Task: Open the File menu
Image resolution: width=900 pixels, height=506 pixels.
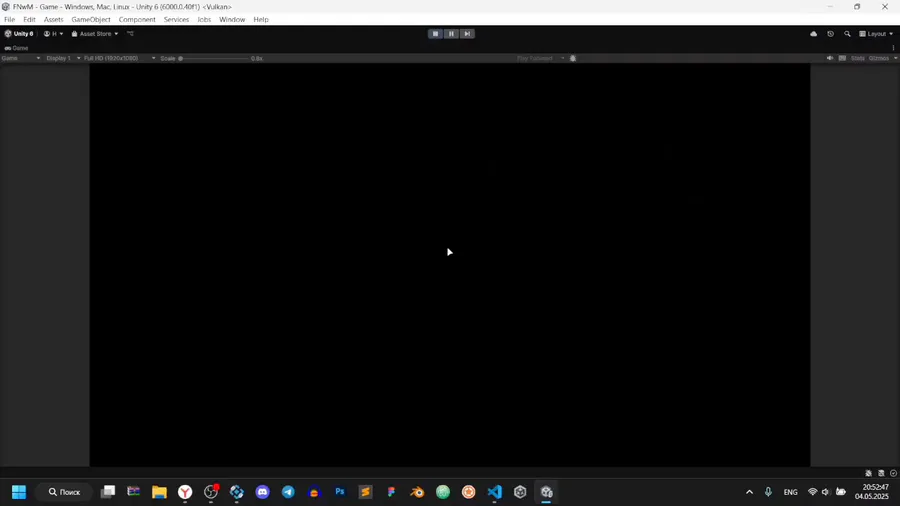Action: point(9,20)
